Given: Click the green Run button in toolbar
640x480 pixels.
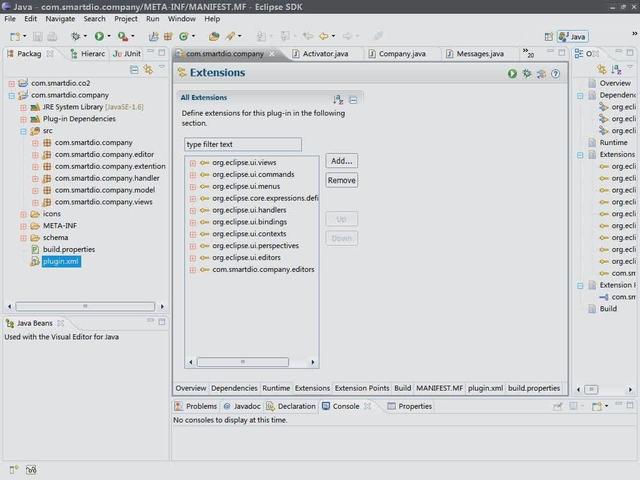Looking at the screenshot, I should click(x=99, y=36).
